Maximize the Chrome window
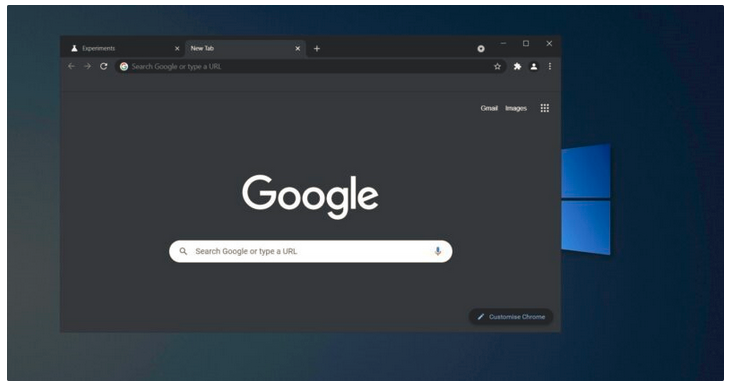The height and width of the screenshot is (389, 730). click(526, 43)
